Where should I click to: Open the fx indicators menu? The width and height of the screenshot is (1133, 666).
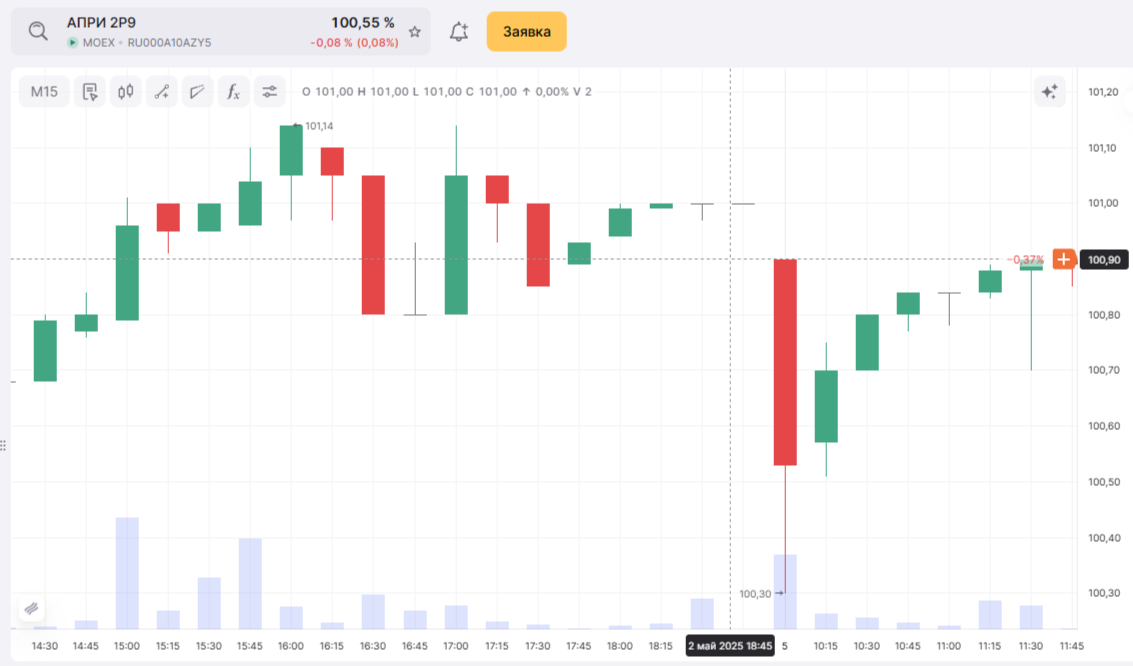[233, 92]
